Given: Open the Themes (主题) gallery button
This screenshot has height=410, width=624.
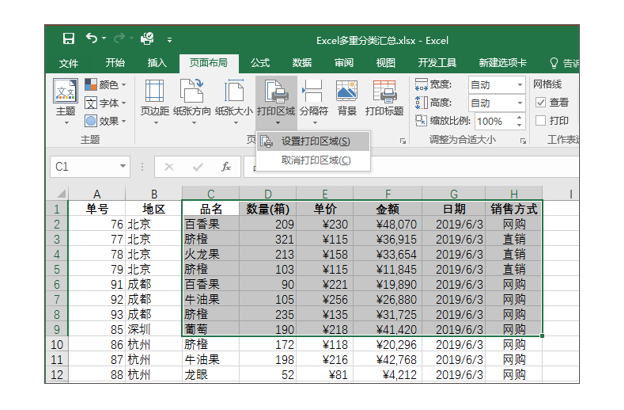Looking at the screenshot, I should pyautogui.click(x=65, y=102).
